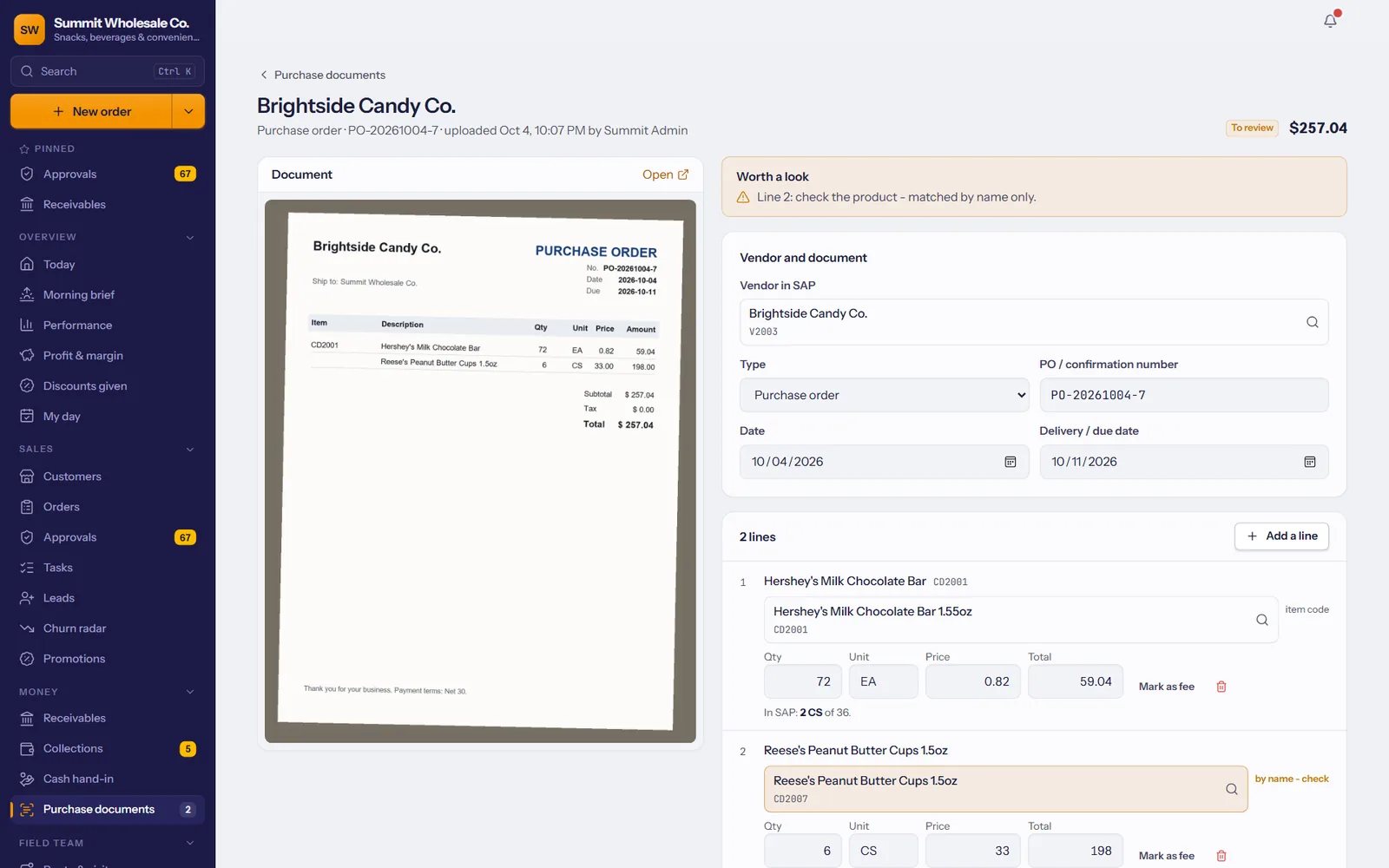
Task: Collapse the Sales section
Action: coord(190,449)
